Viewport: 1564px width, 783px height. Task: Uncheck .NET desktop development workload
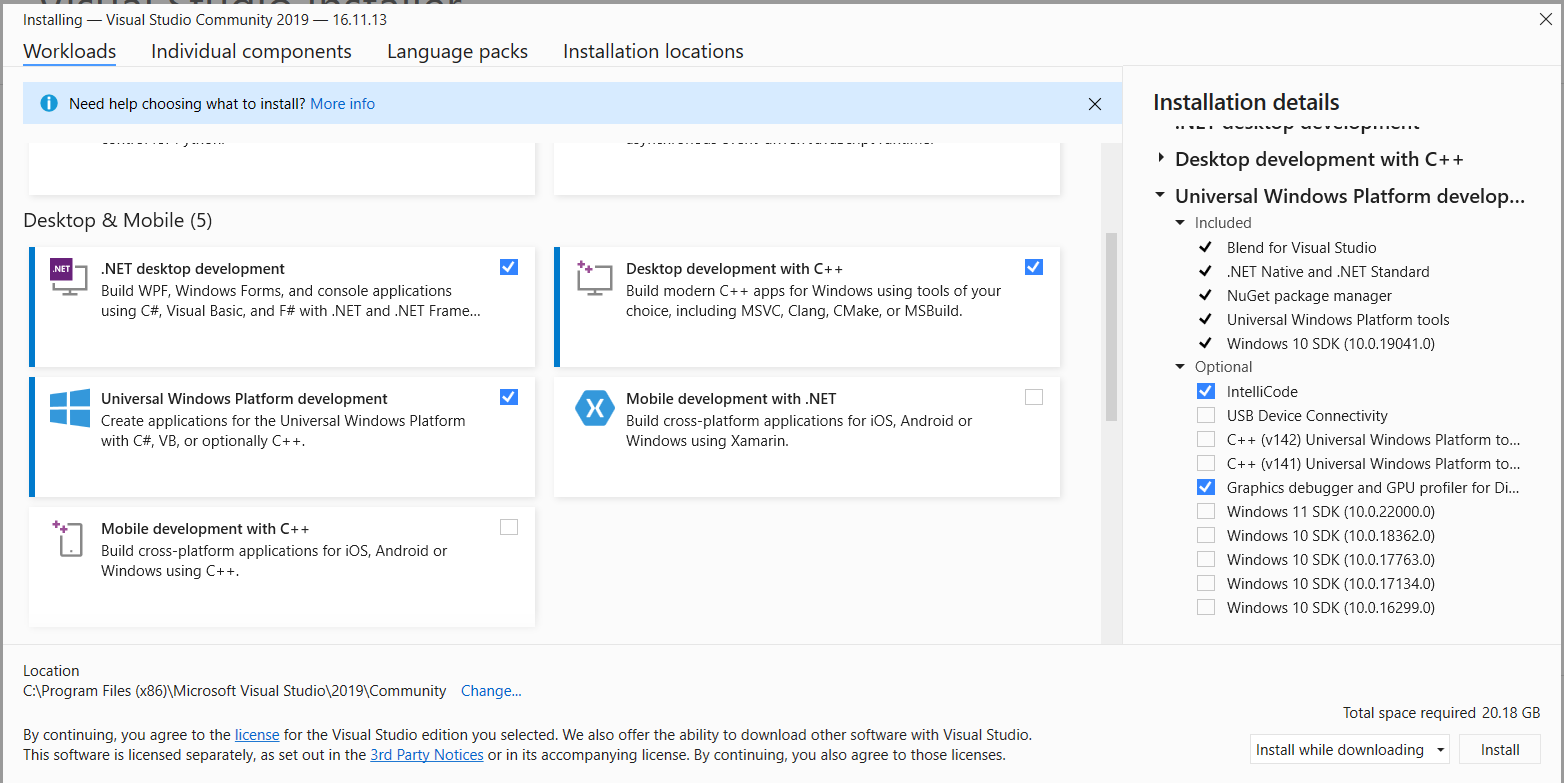pyautogui.click(x=509, y=267)
